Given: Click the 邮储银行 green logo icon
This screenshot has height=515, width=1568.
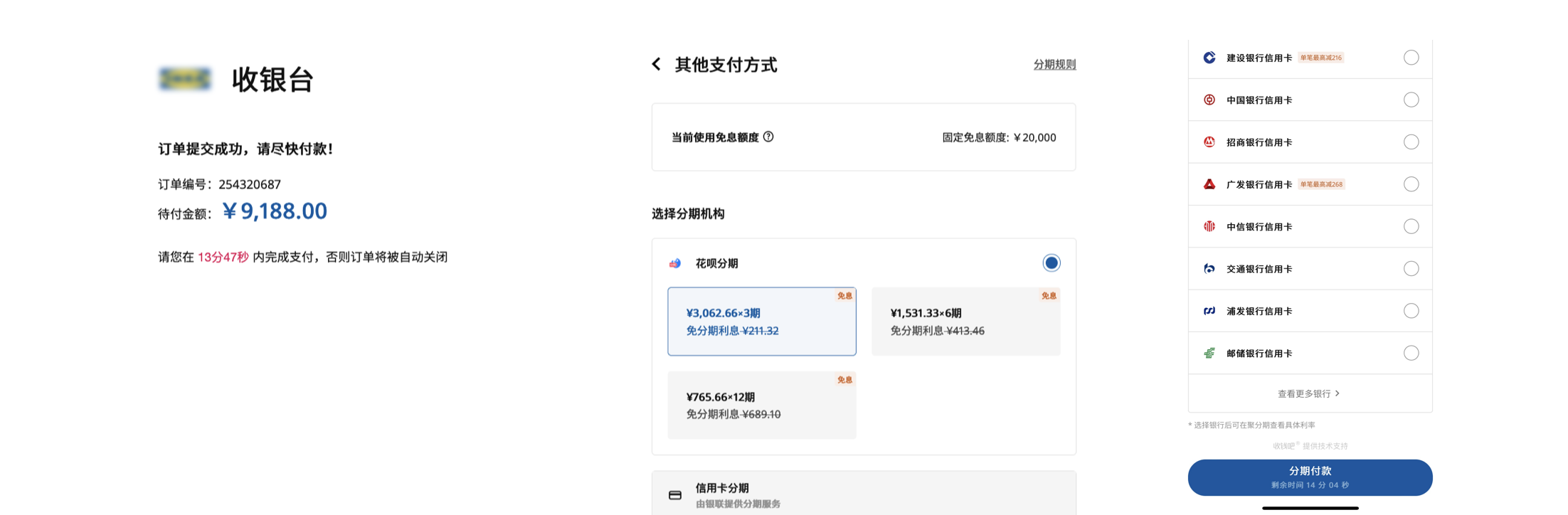Looking at the screenshot, I should (x=1209, y=353).
